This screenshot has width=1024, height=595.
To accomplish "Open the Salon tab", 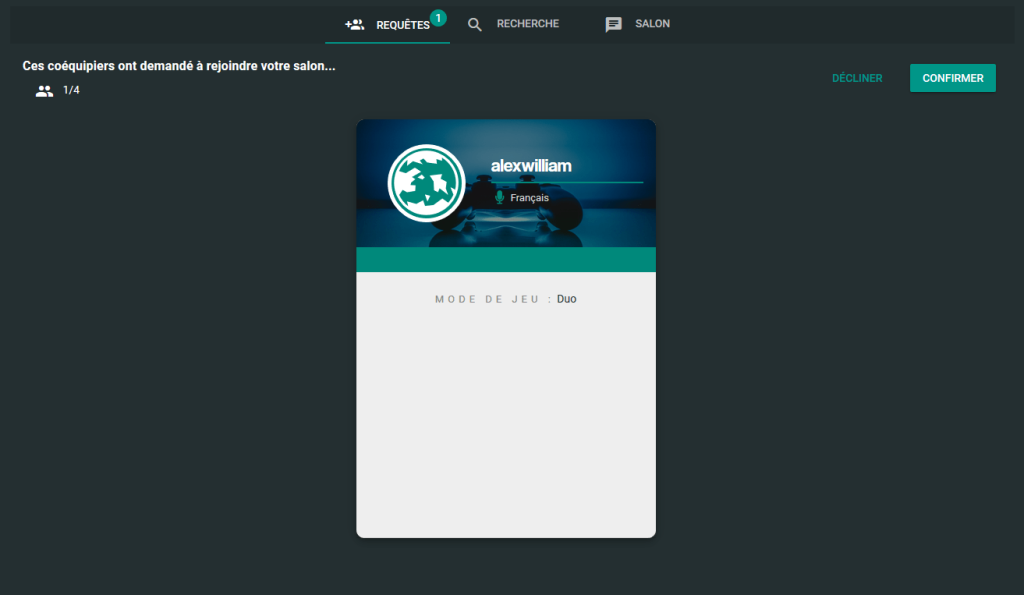I will pyautogui.click(x=638, y=24).
